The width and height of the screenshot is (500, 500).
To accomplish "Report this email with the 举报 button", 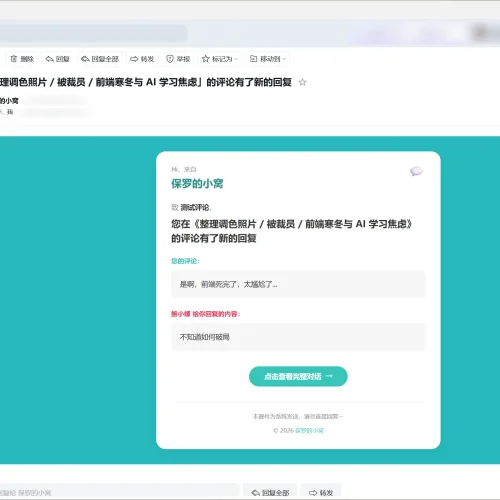I will 178,59.
